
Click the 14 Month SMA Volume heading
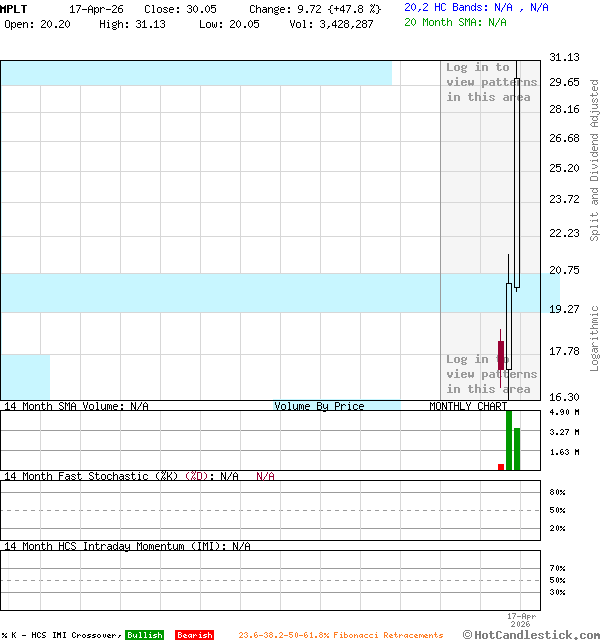[76, 406]
